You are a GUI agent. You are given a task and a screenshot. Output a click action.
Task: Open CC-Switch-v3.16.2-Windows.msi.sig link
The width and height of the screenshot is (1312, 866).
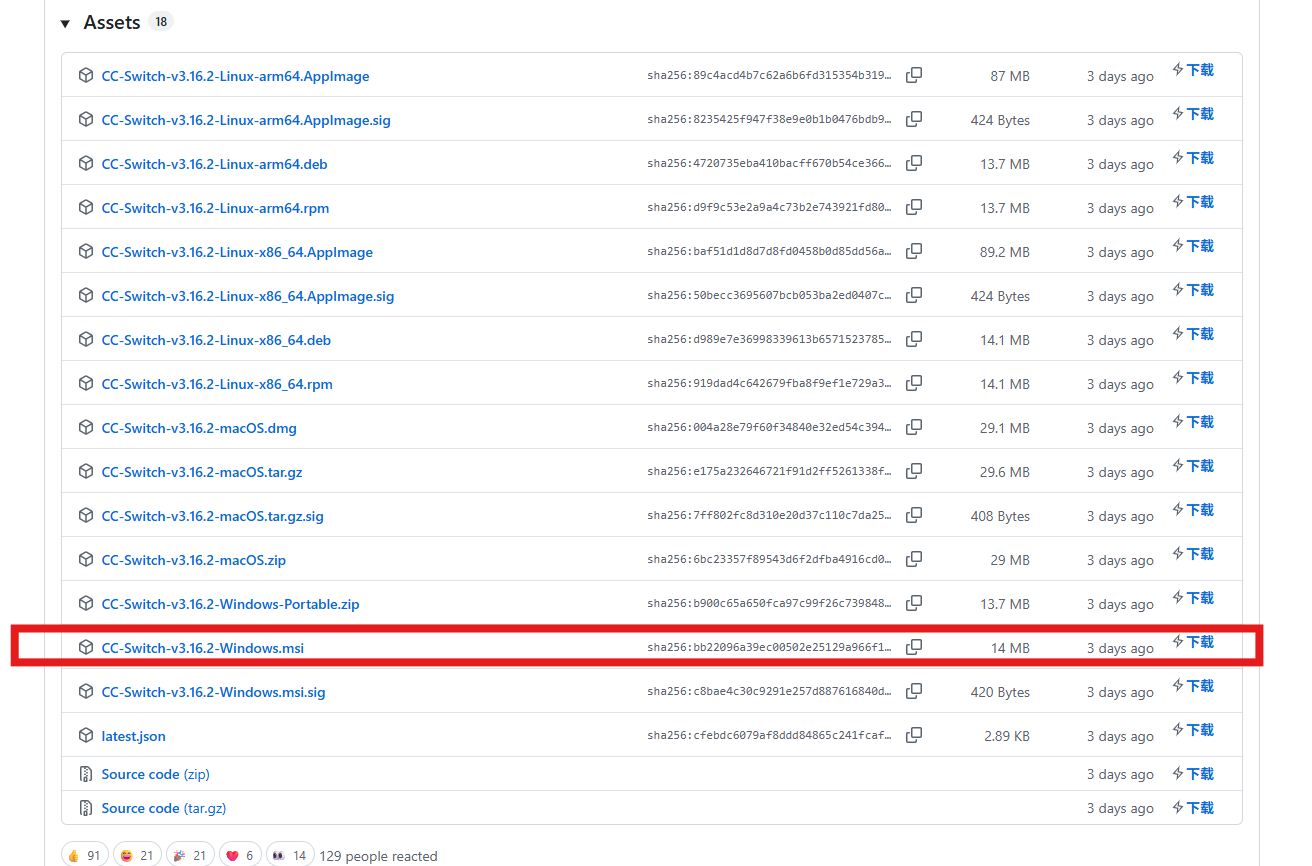tap(213, 692)
